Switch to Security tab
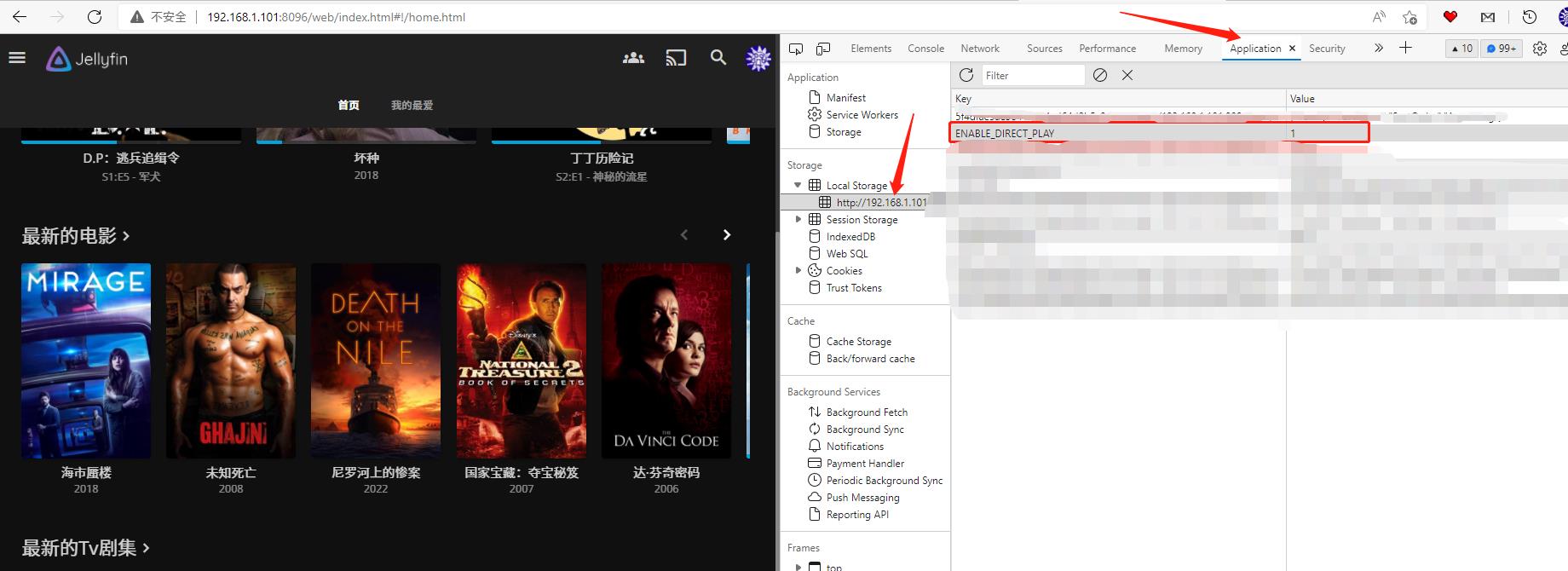1568x571 pixels. click(1327, 49)
